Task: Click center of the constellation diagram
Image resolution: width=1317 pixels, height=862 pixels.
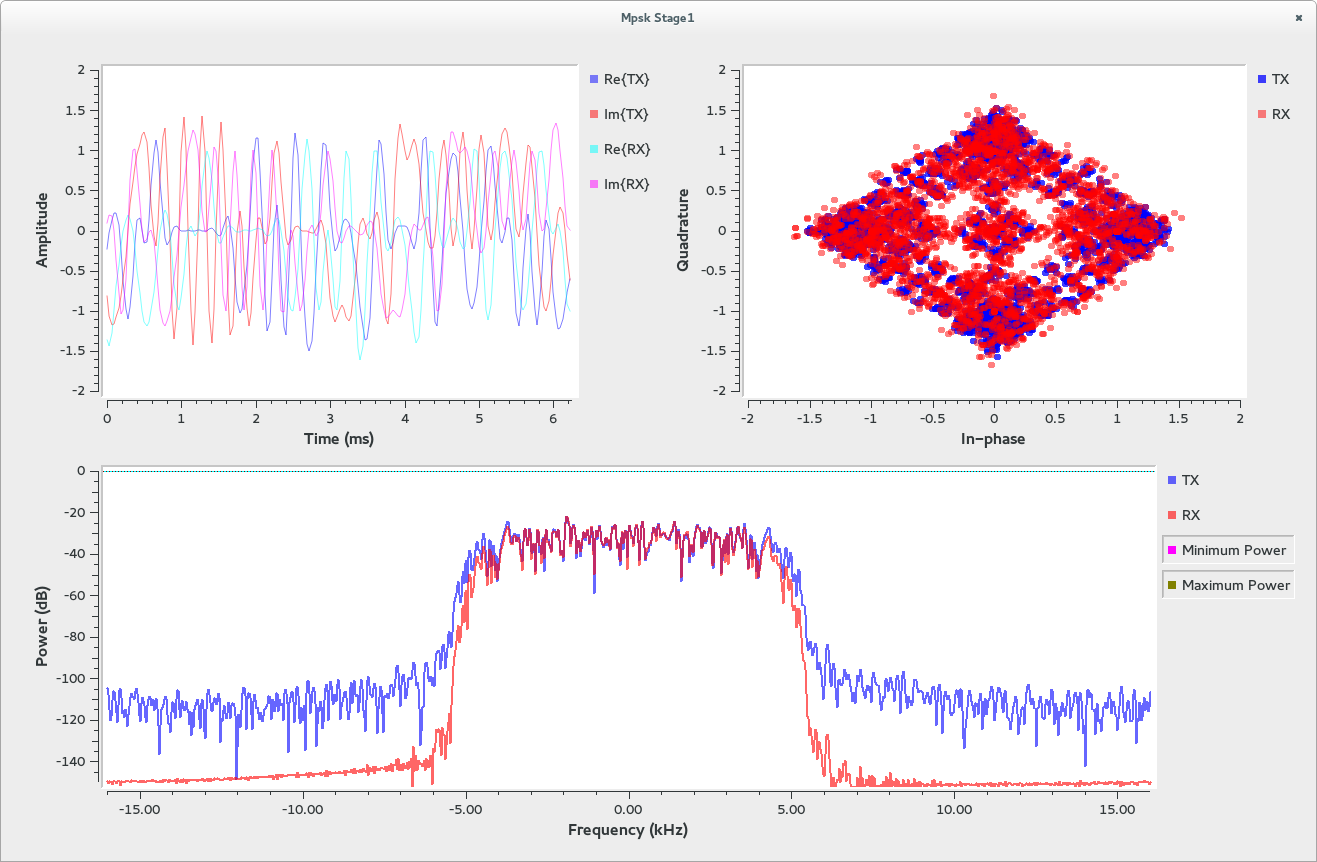Action: click(993, 230)
